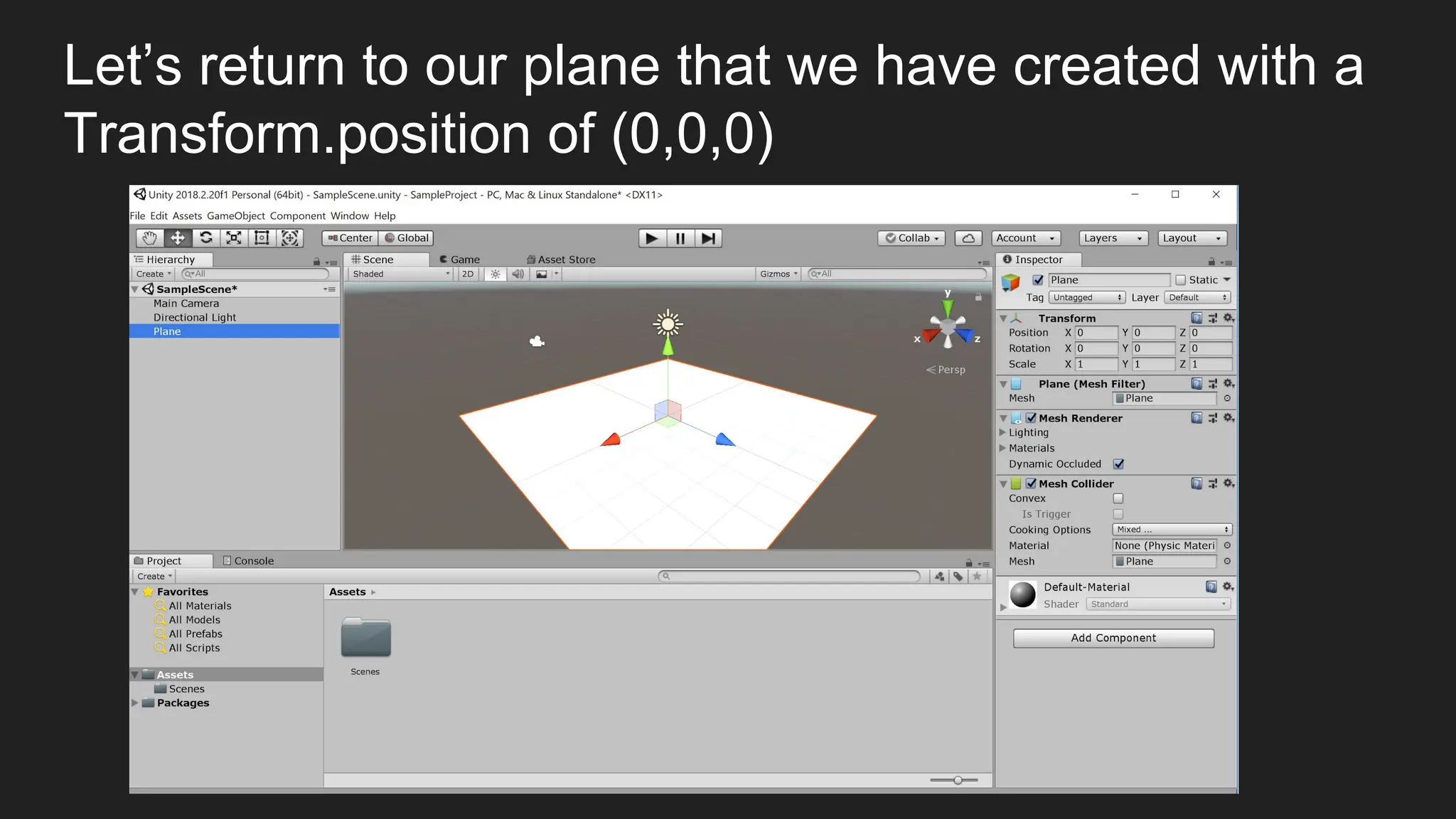Image resolution: width=1456 pixels, height=819 pixels.
Task: Toggle Global handle rotation button
Action: 407,238
